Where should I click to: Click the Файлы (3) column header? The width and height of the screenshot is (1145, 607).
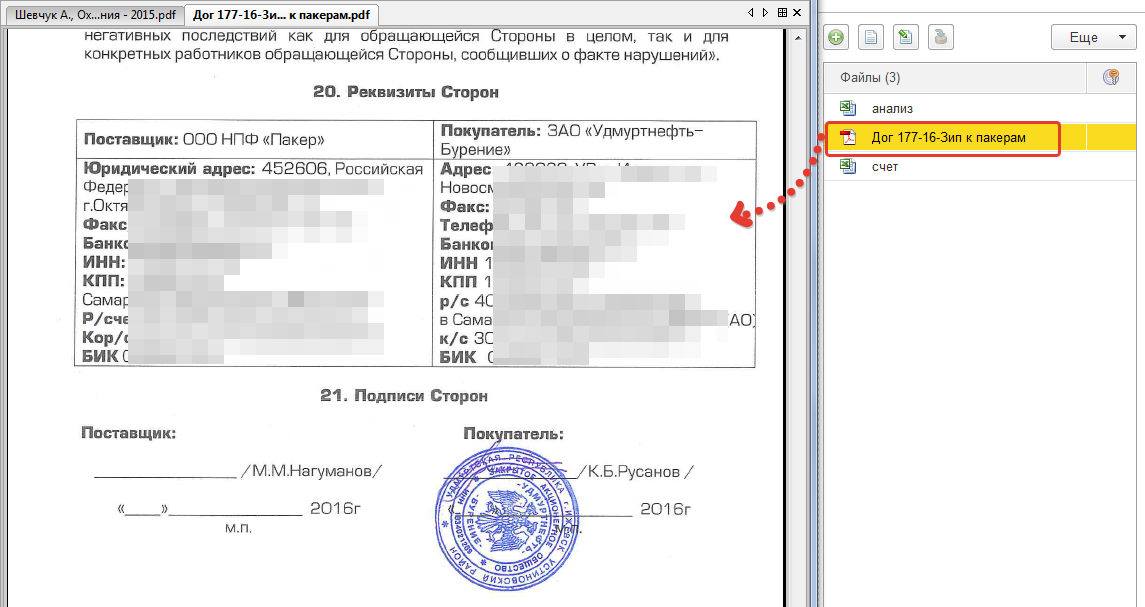coord(954,77)
